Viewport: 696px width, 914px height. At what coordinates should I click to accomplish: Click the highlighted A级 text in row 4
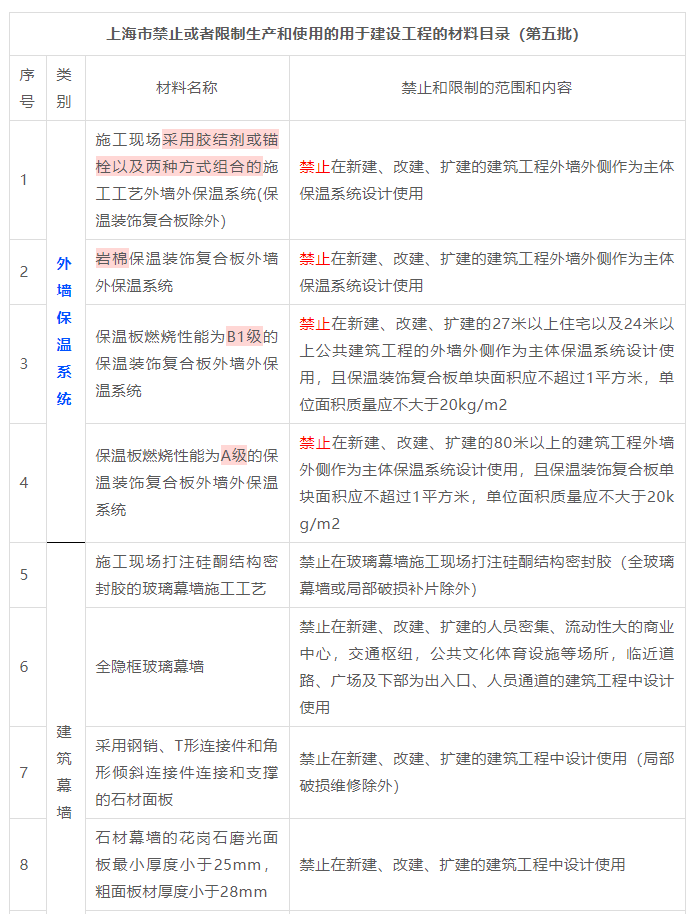(233, 455)
